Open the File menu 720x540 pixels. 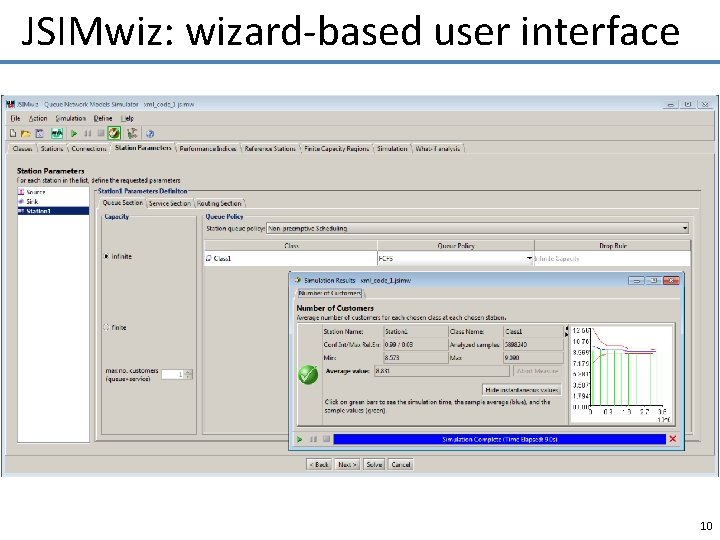click(15, 118)
